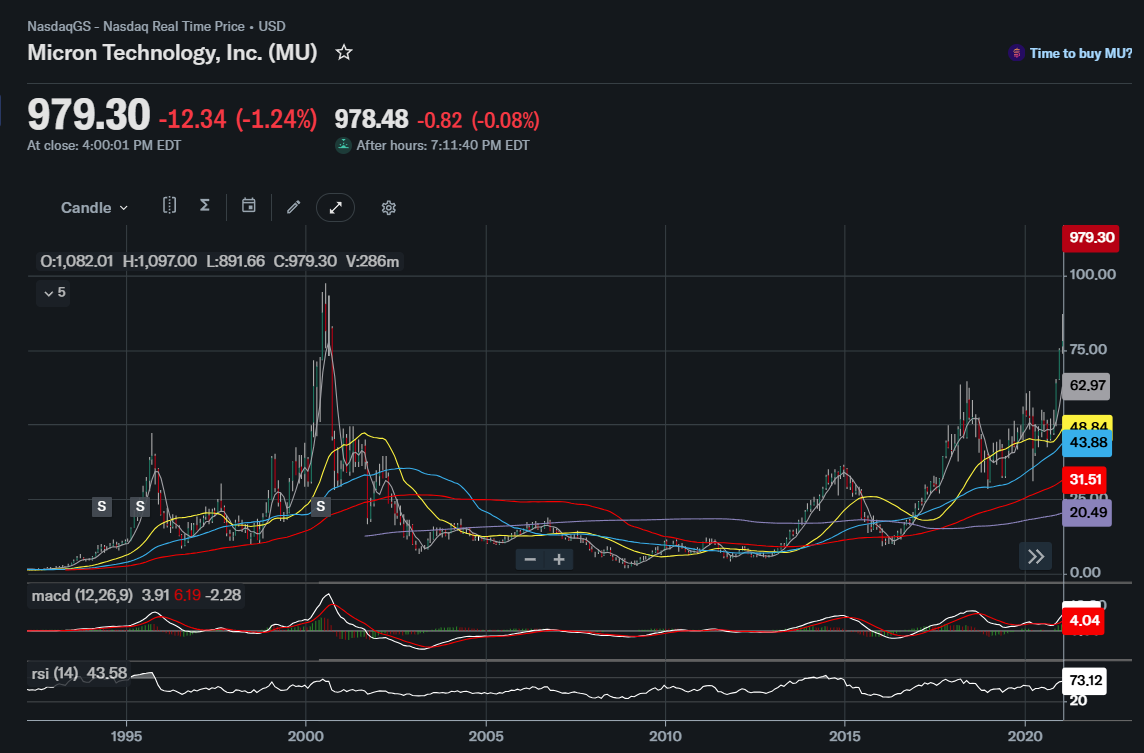Add MU to watchlist with star icon
Image resolution: width=1144 pixels, height=753 pixels.
click(x=344, y=53)
